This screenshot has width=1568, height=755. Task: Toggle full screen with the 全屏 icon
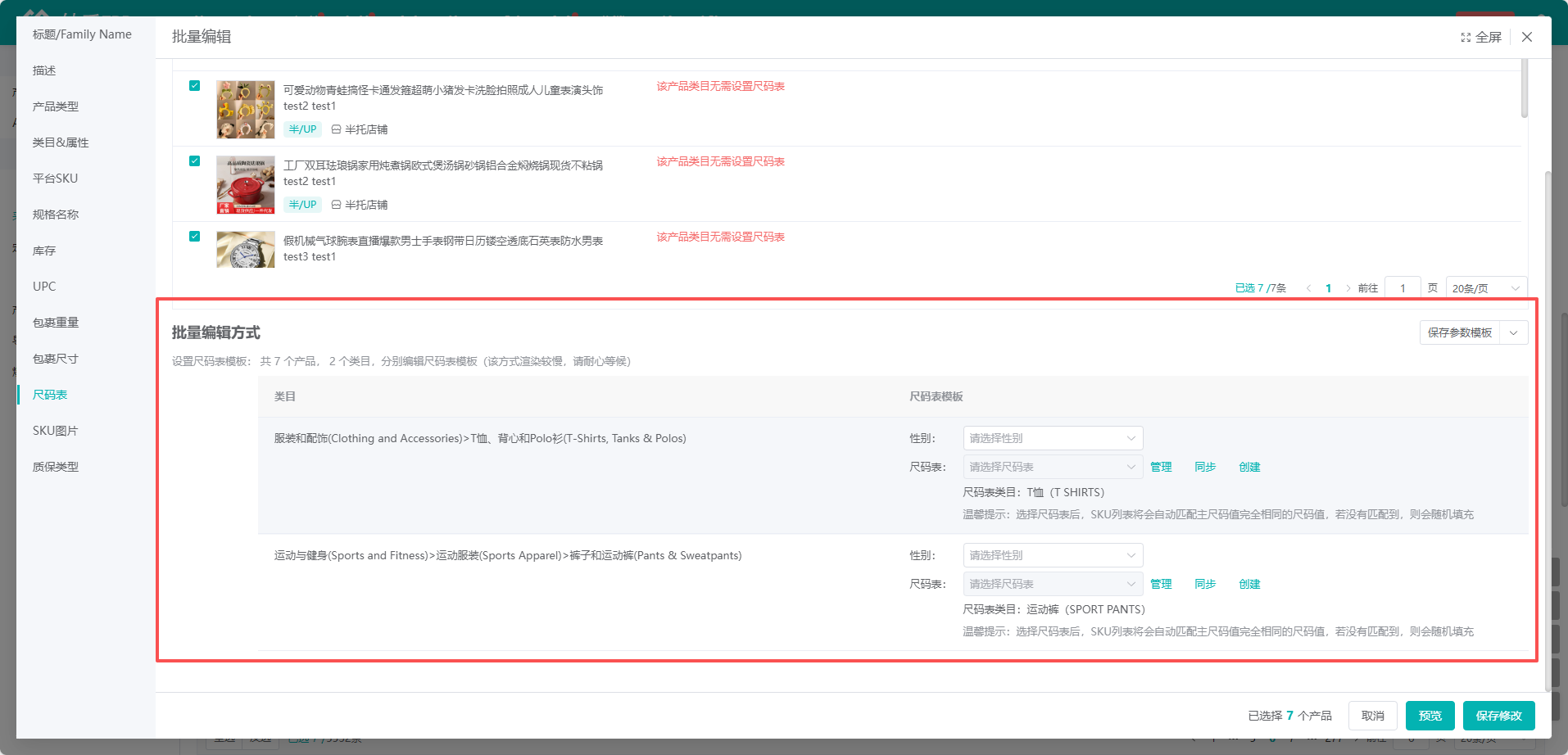tap(1481, 38)
